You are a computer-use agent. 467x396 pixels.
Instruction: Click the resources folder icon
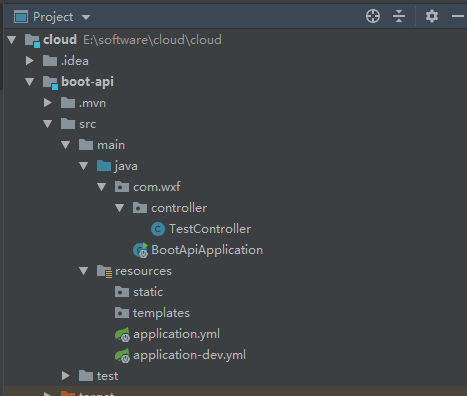click(104, 271)
